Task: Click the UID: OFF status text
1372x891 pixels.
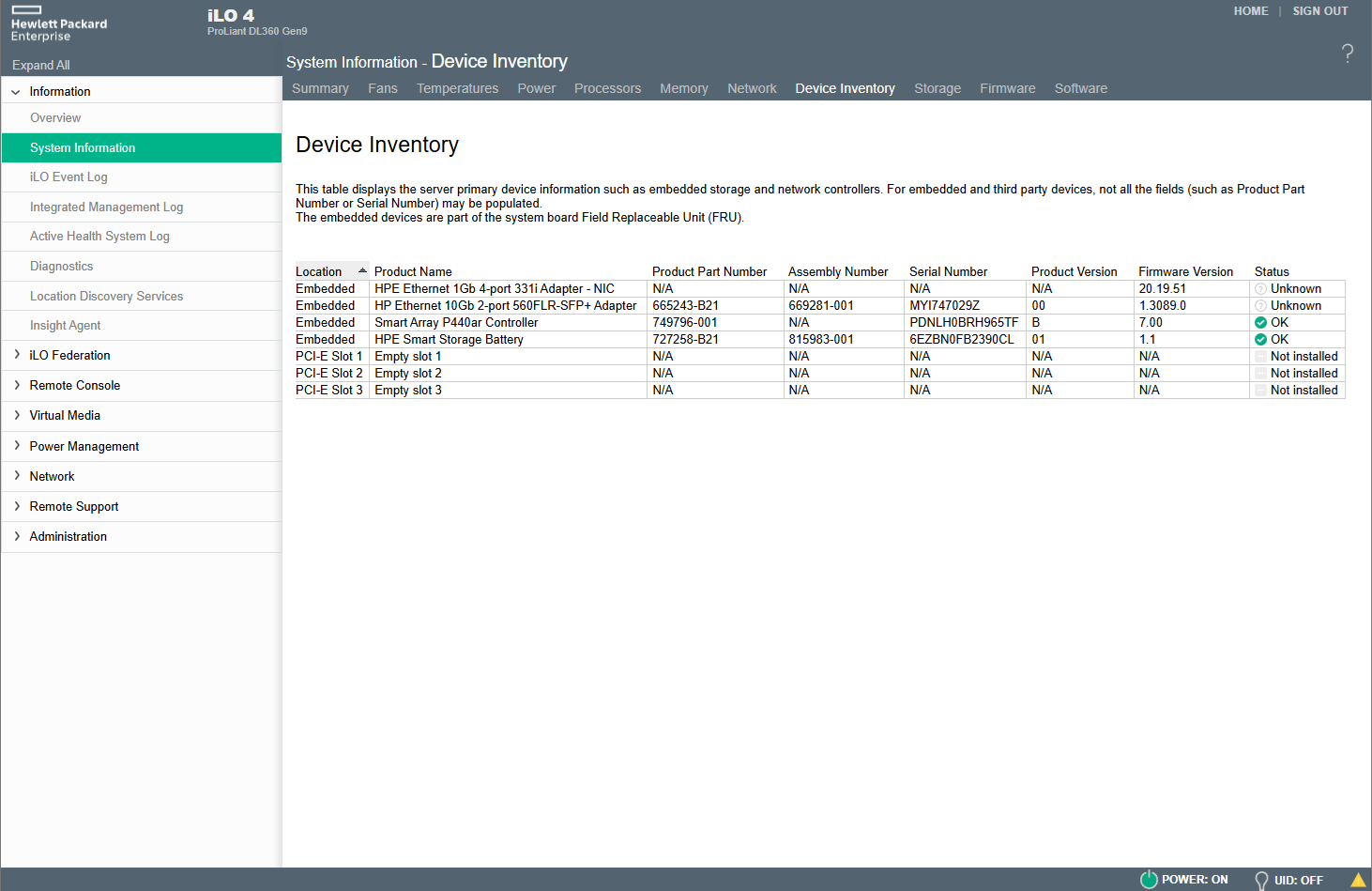Action: click(1299, 881)
